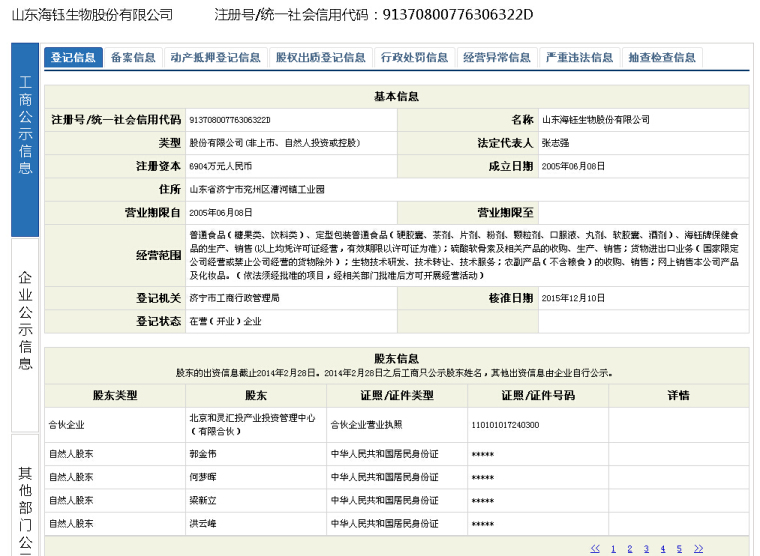Open the 其他部门公示 side tab
Viewport: 760px width, 556px height.
coord(25,495)
